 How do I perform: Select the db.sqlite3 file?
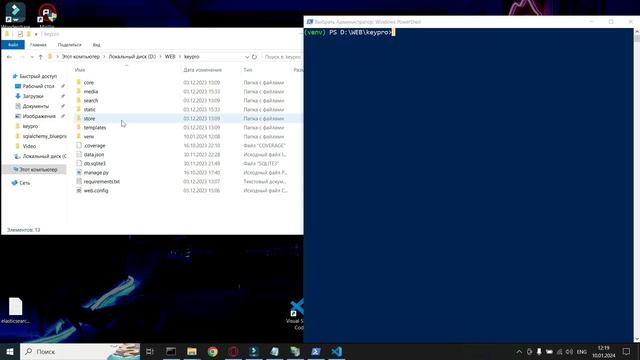tap(94, 163)
